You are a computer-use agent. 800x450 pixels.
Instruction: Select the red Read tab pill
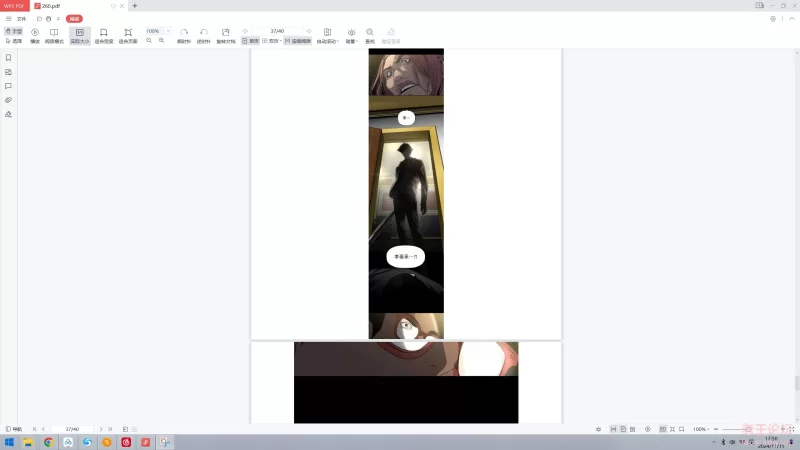coord(74,19)
